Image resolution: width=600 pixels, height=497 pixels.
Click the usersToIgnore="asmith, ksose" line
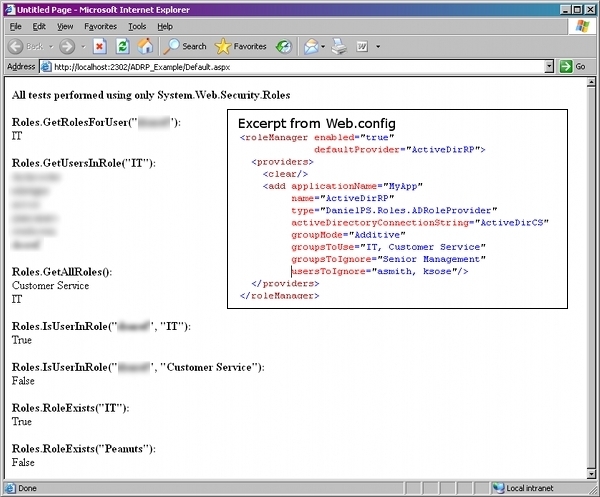coord(380,271)
